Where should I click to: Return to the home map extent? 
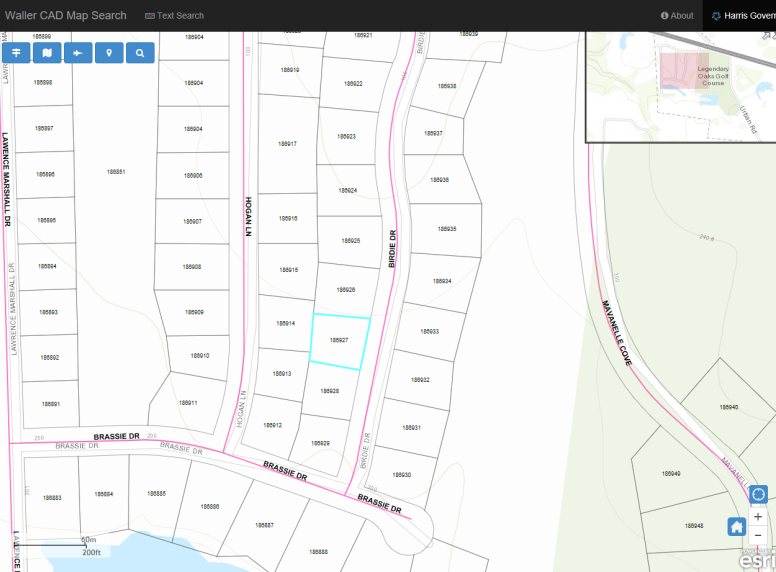click(737, 526)
